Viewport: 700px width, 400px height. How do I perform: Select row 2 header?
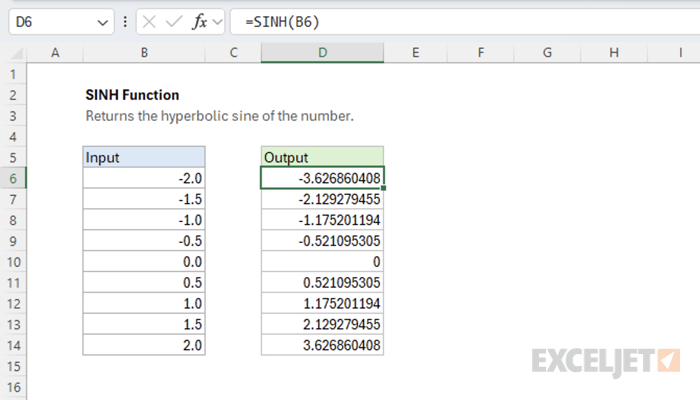tap(13, 95)
